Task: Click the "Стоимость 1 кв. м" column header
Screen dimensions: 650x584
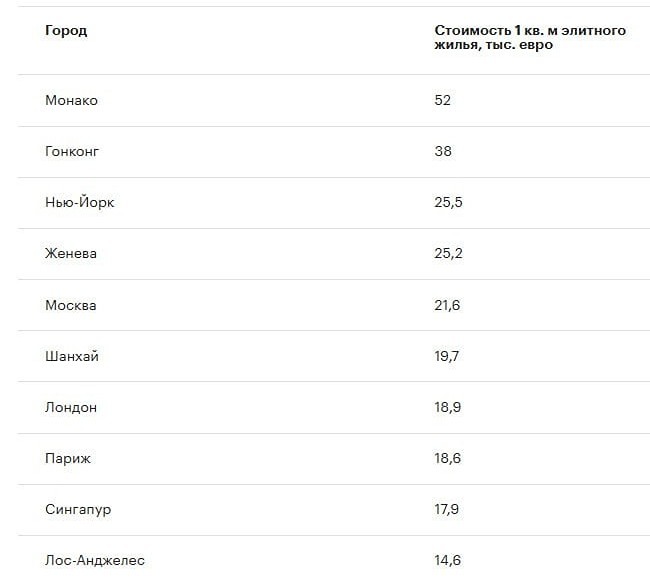Action: click(x=530, y=37)
